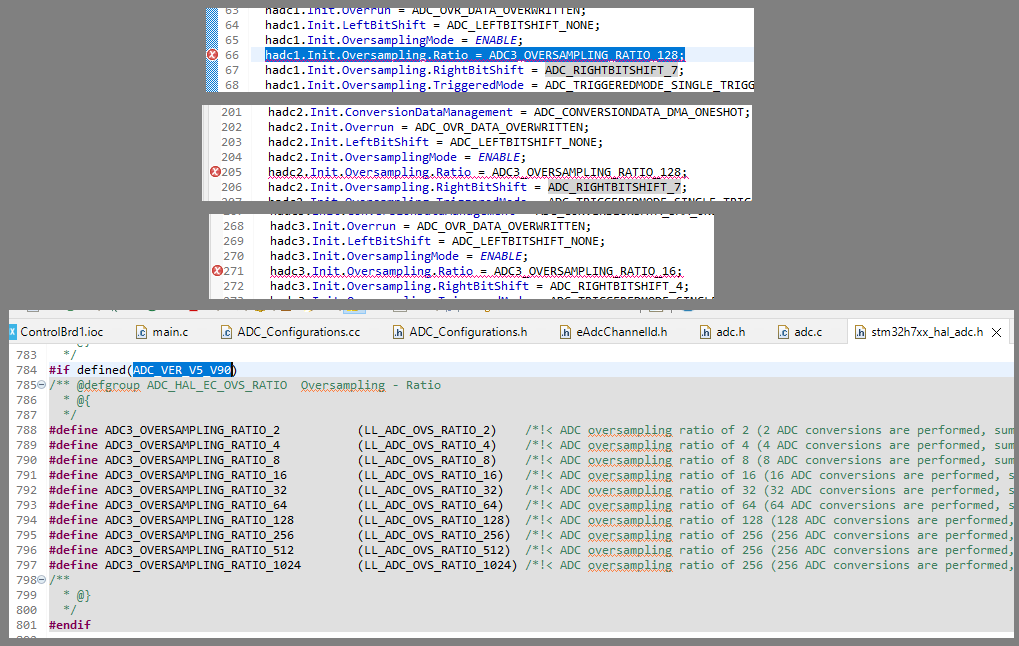The width and height of the screenshot is (1019, 646).
Task: Click the error marker on line 271
Action: click(x=217, y=270)
